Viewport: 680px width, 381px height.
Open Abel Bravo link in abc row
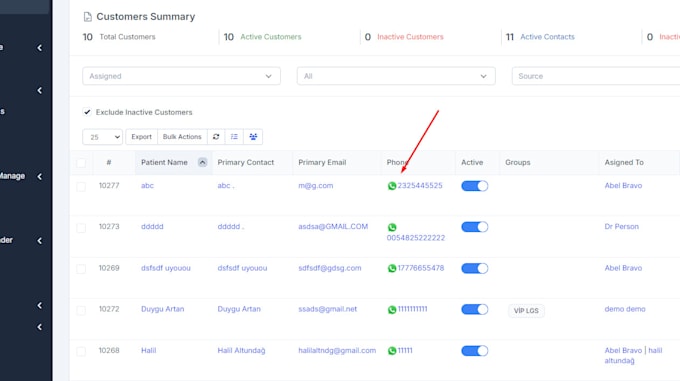[x=623, y=186]
